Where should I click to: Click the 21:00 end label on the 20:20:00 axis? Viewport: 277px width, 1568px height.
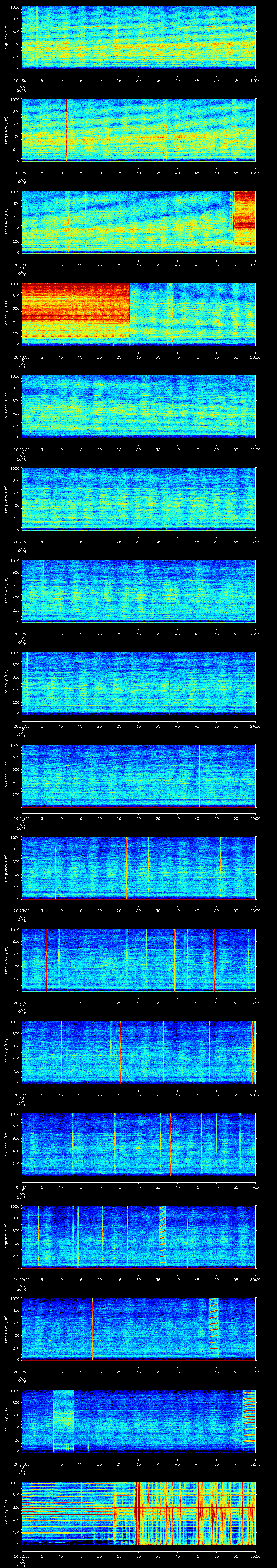click(x=256, y=449)
